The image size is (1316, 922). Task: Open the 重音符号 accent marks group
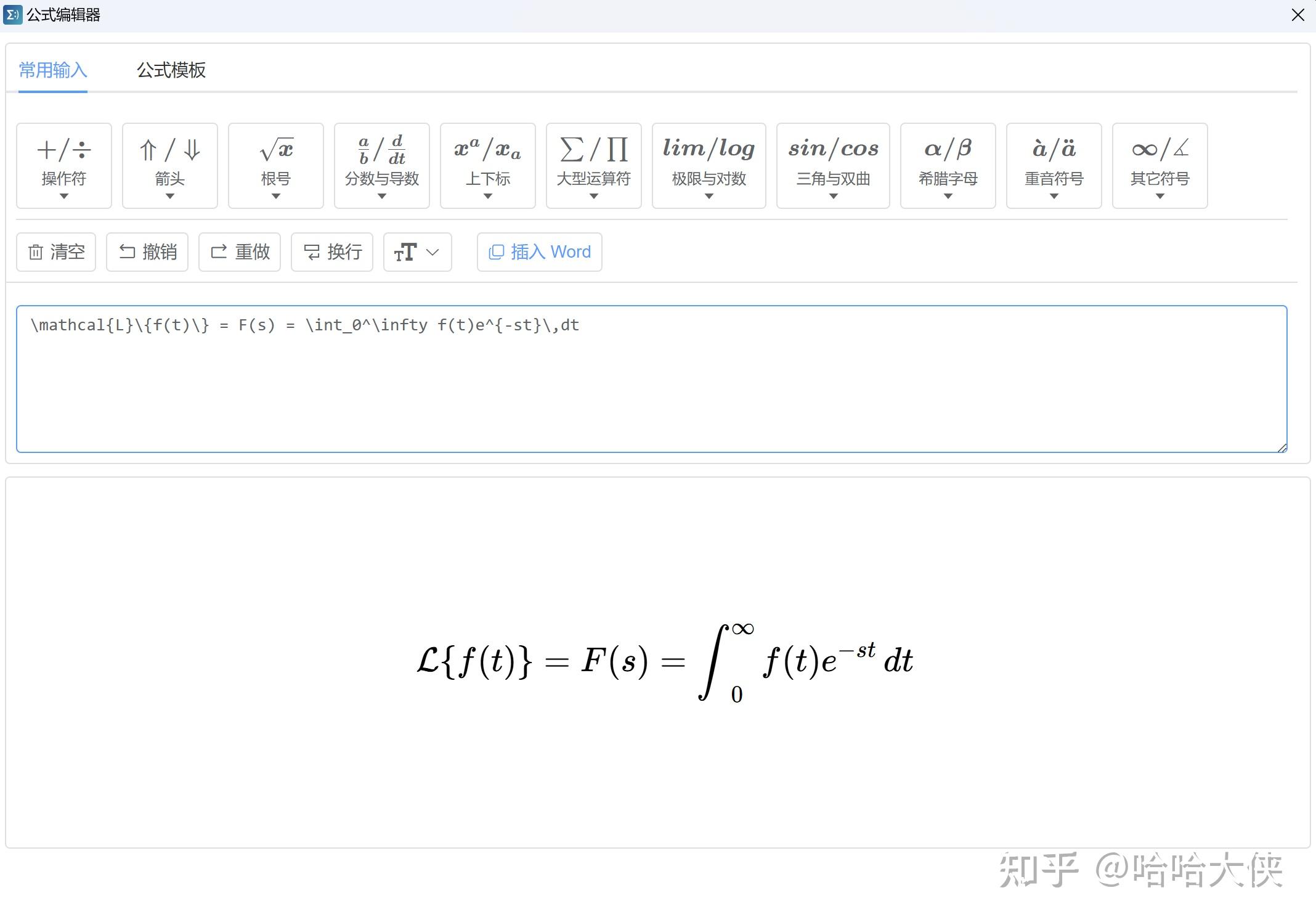tap(1054, 166)
